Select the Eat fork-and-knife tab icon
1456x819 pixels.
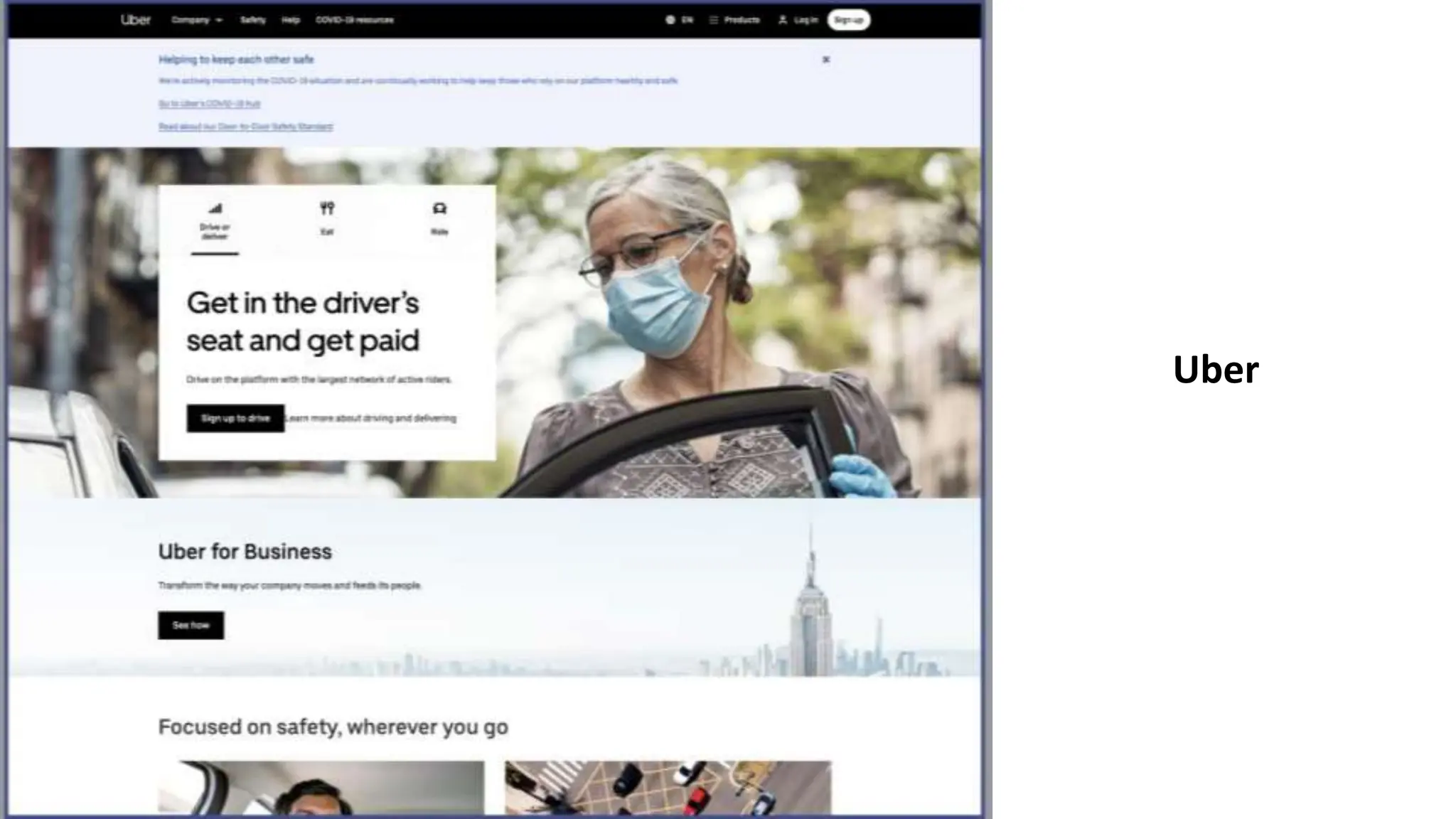tap(327, 208)
